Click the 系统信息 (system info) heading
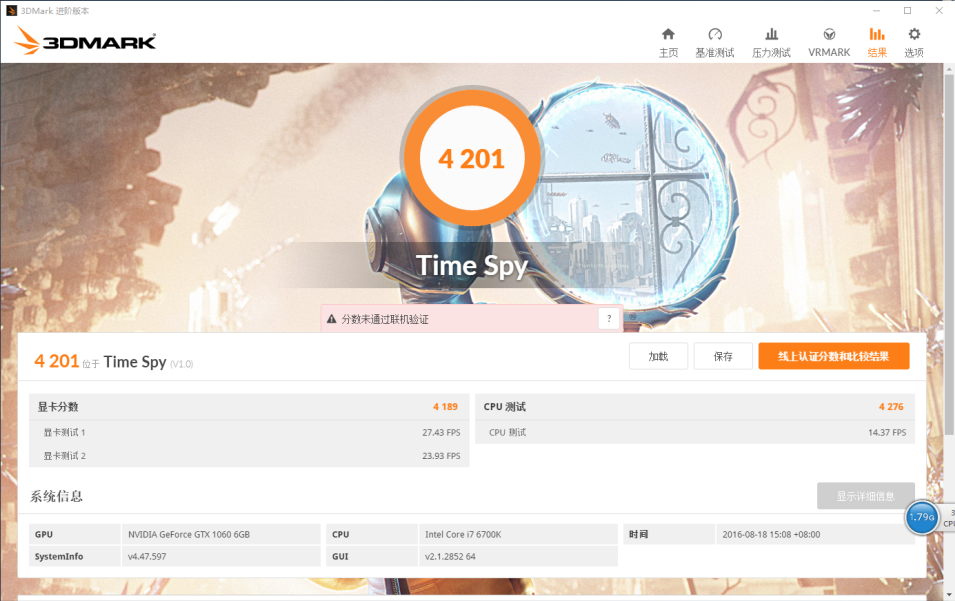Viewport: 955px width, 601px height. point(56,496)
